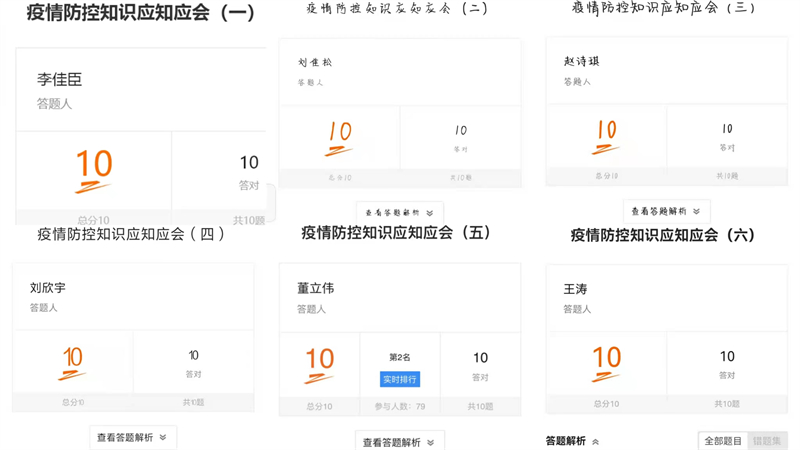
Task: Switch to the 全部题目 tab
Action: 723,441
